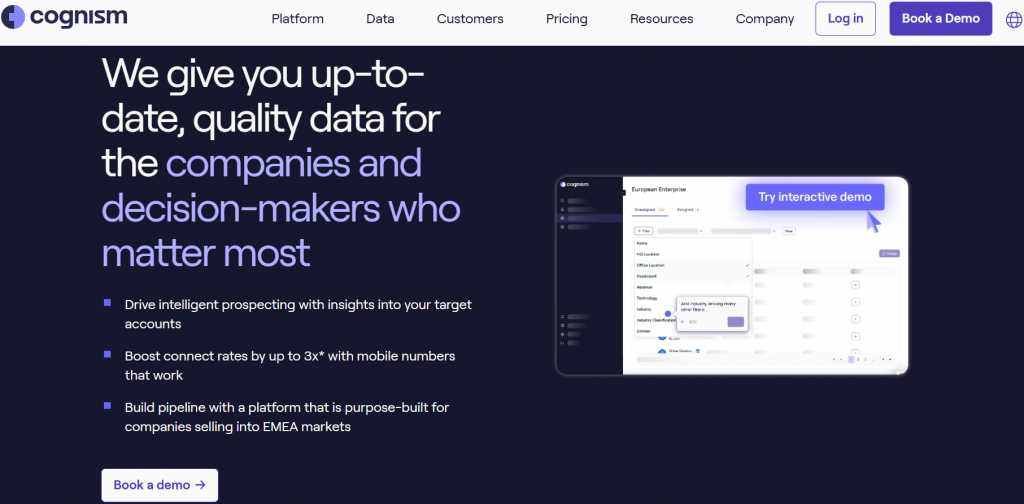This screenshot has width=1024, height=504.
Task: Click the purple next button in the tooltip
Action: click(735, 322)
